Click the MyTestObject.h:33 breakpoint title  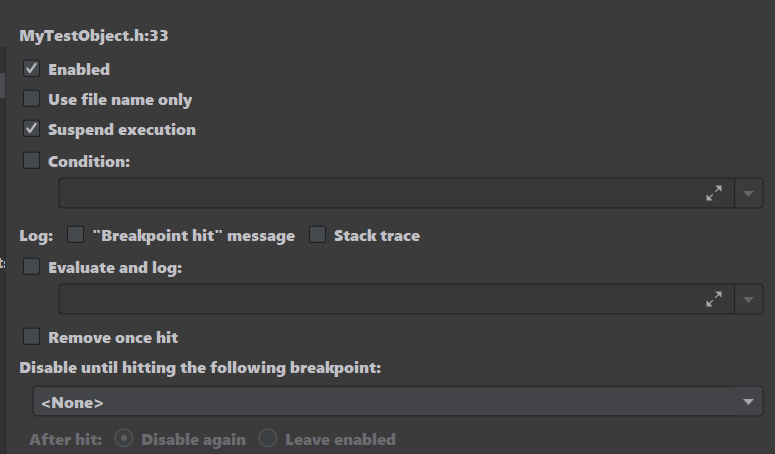click(94, 36)
